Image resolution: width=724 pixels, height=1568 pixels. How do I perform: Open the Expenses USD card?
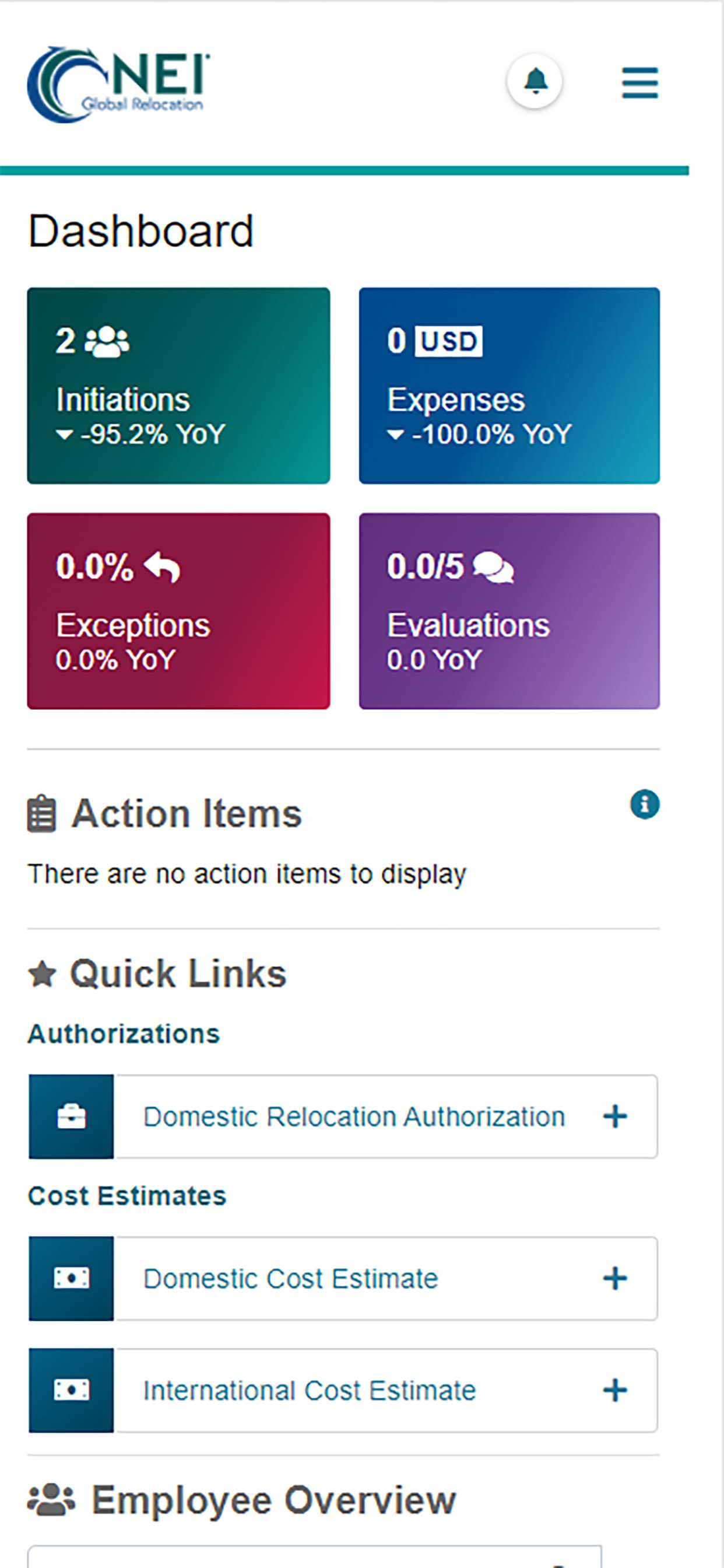(x=509, y=386)
